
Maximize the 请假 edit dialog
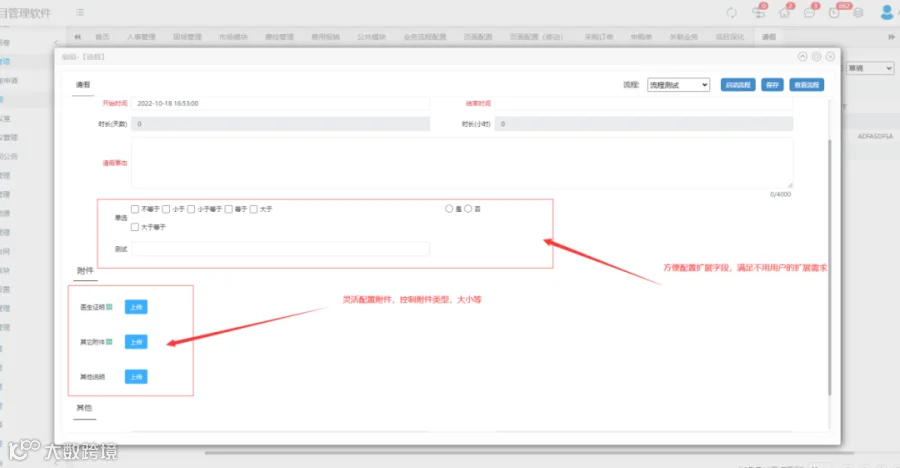click(x=816, y=56)
